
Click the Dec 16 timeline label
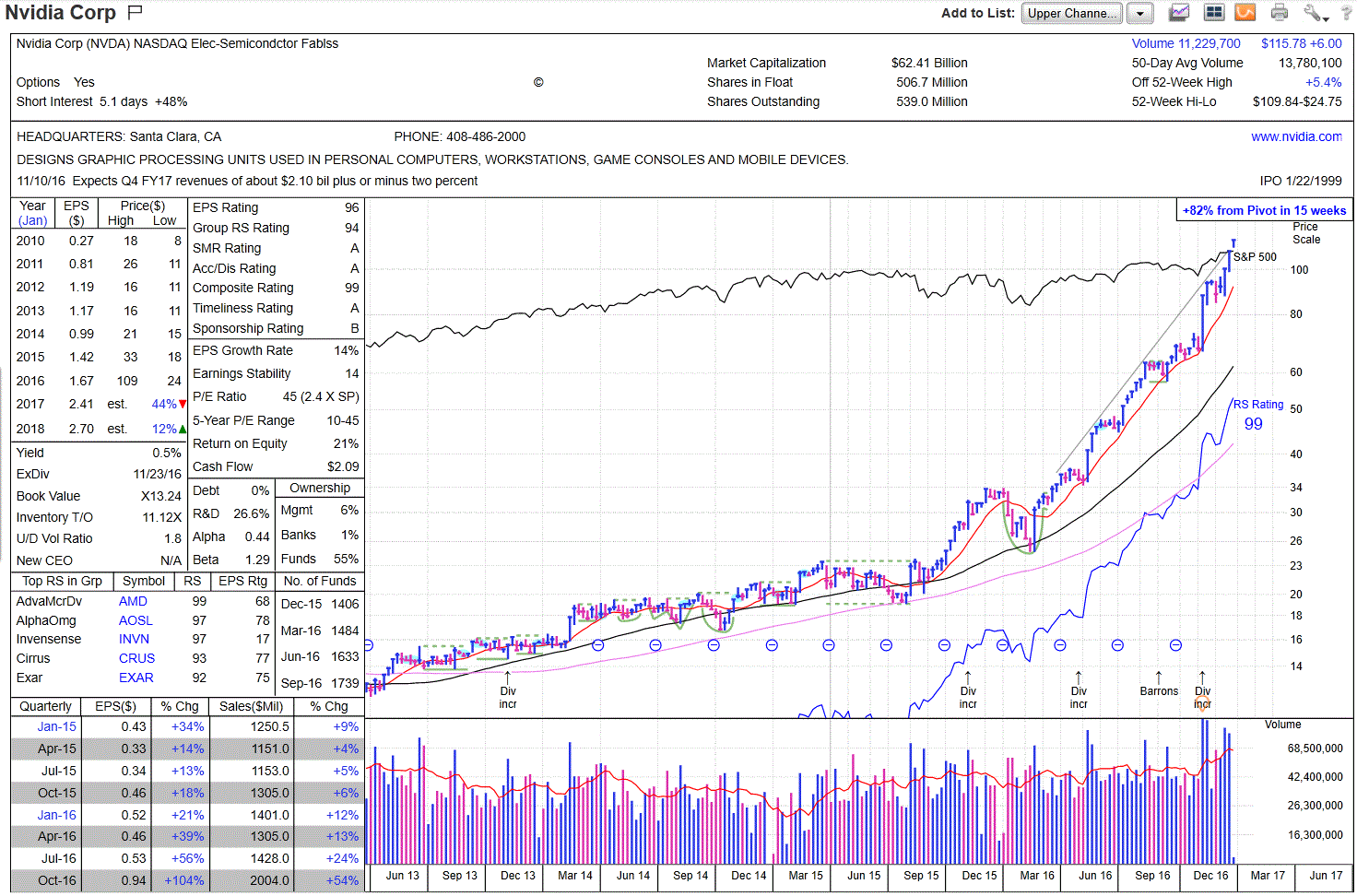tap(1210, 876)
